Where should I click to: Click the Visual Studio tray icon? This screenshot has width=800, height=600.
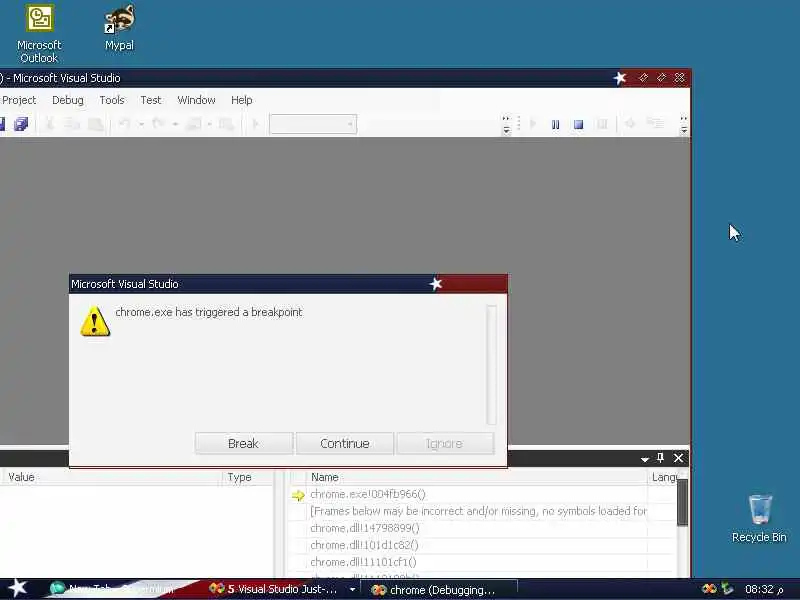[709, 589]
